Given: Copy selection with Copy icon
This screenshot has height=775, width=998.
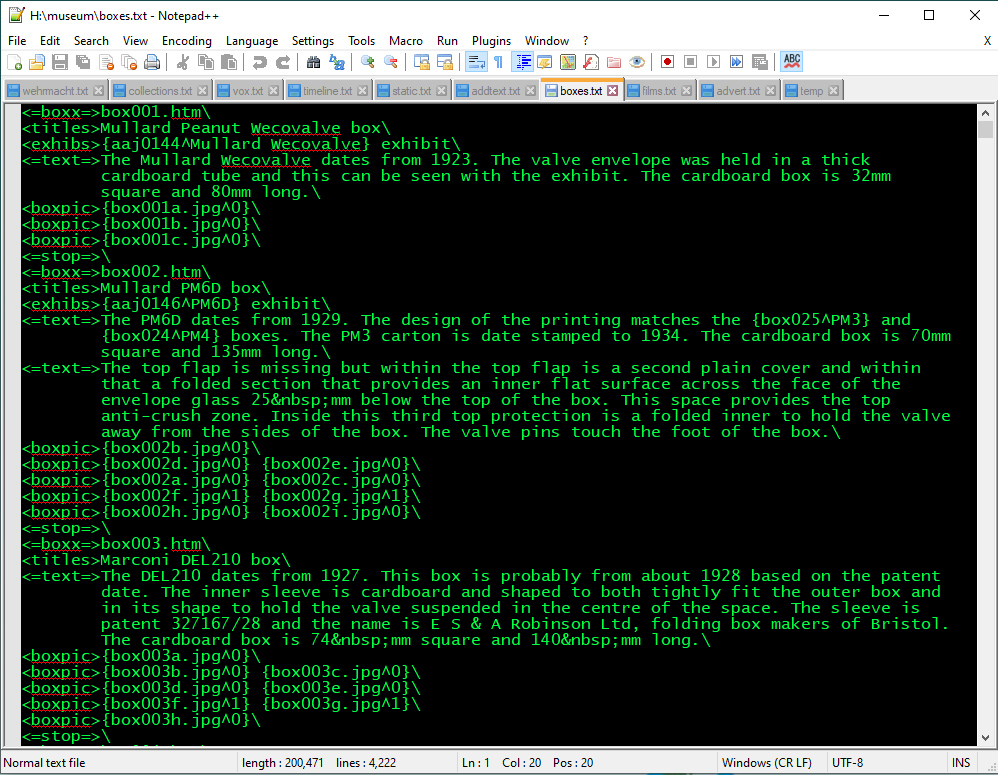Looking at the screenshot, I should [206, 62].
